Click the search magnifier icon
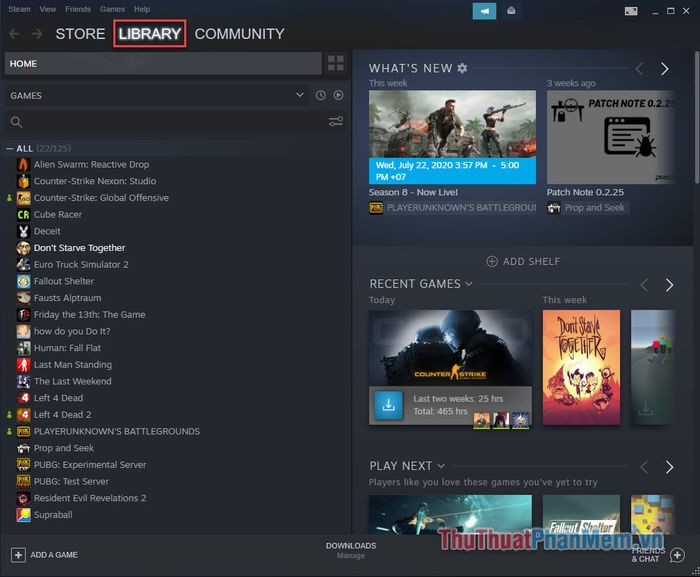 tap(17, 122)
